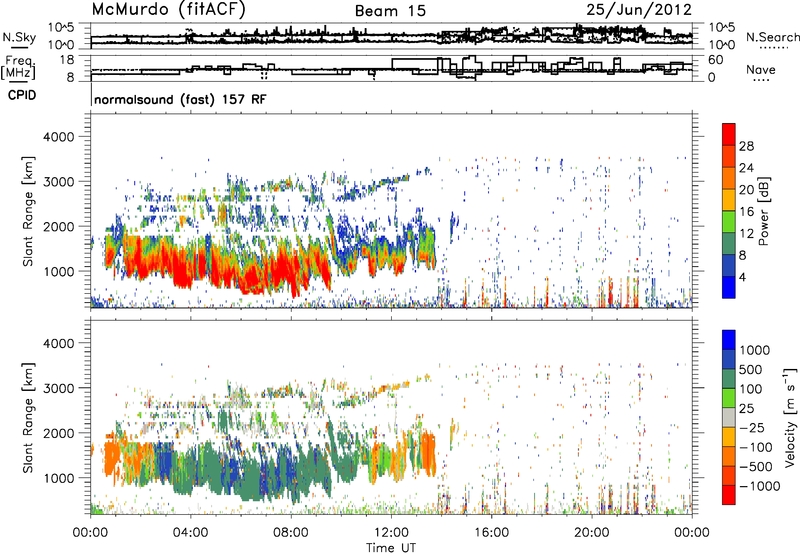Click 'Slant Range [km]' label of power panel
Image resolution: width=800 pixels, height=554 pixels.
pyautogui.click(x=28, y=211)
